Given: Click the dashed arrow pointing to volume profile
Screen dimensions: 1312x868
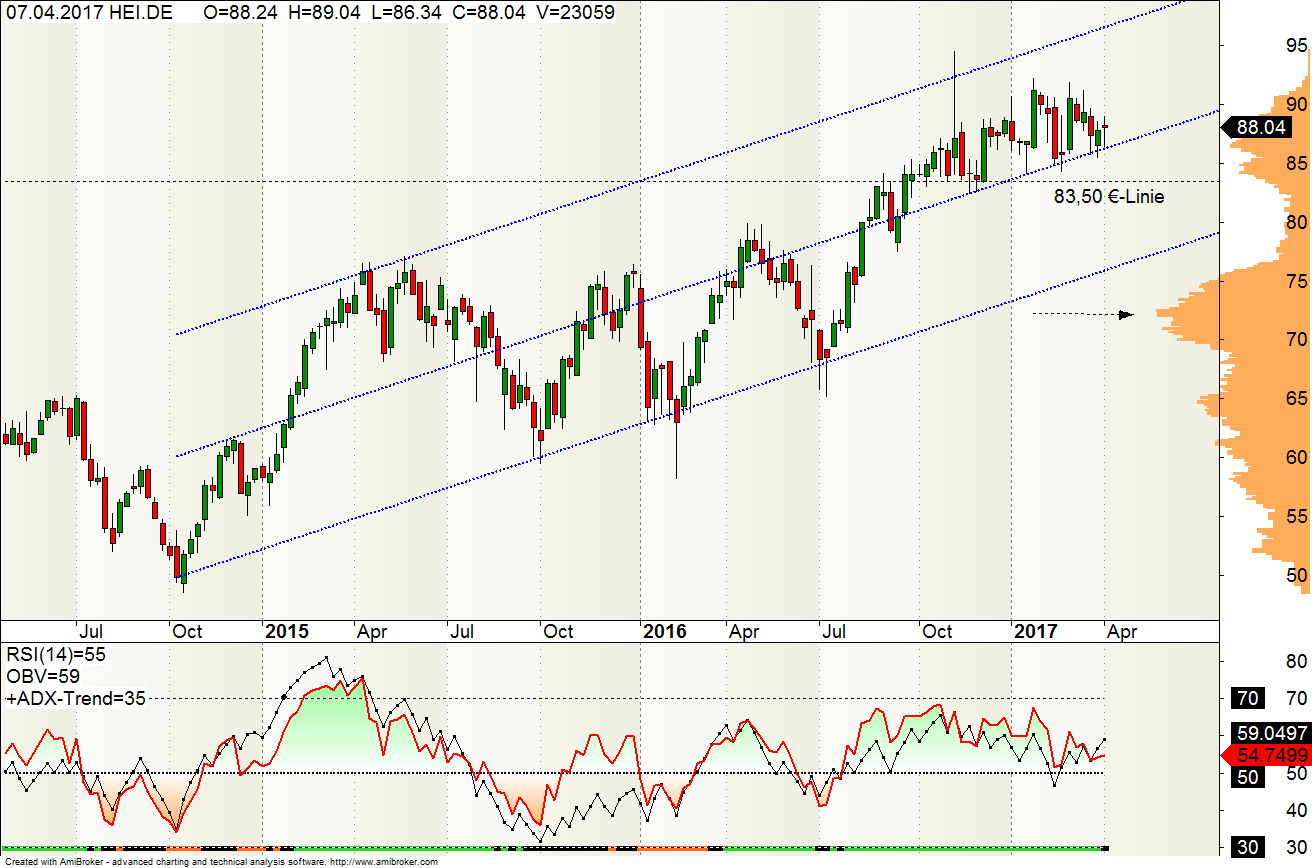Looking at the screenshot, I should (x=1083, y=314).
